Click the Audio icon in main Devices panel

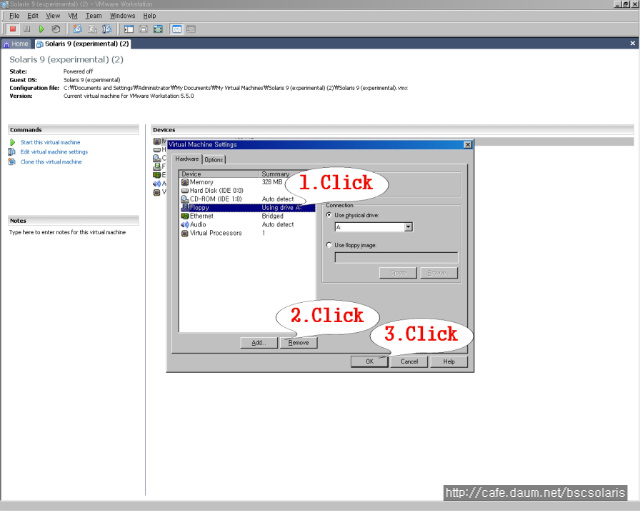coord(157,184)
